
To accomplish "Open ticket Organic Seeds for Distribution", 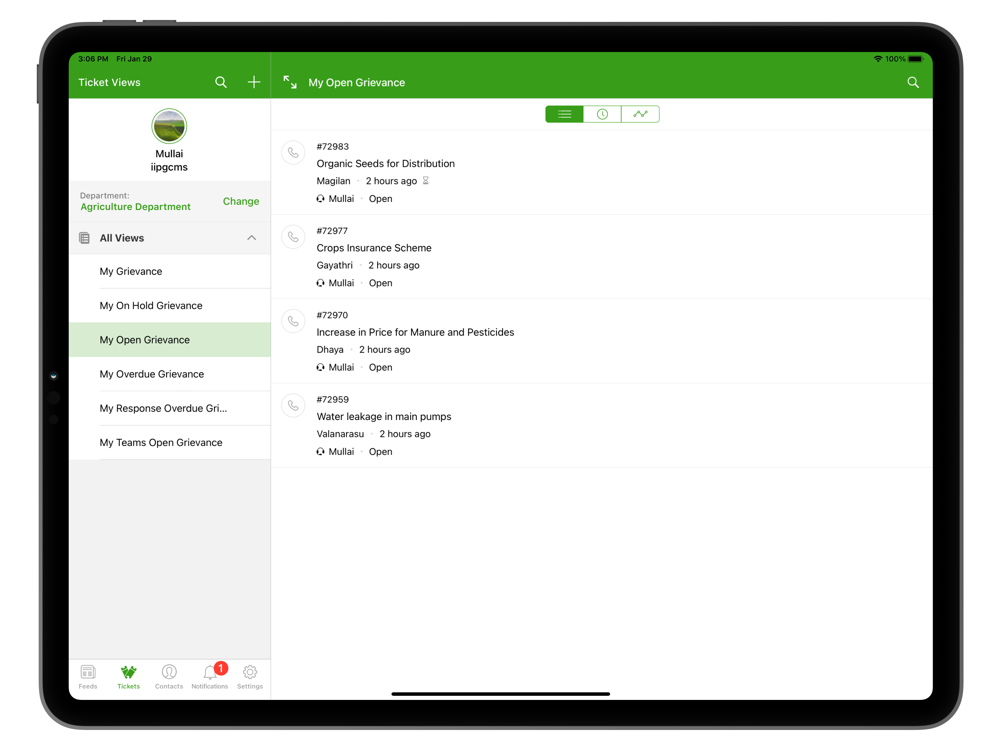I will tap(601, 172).
